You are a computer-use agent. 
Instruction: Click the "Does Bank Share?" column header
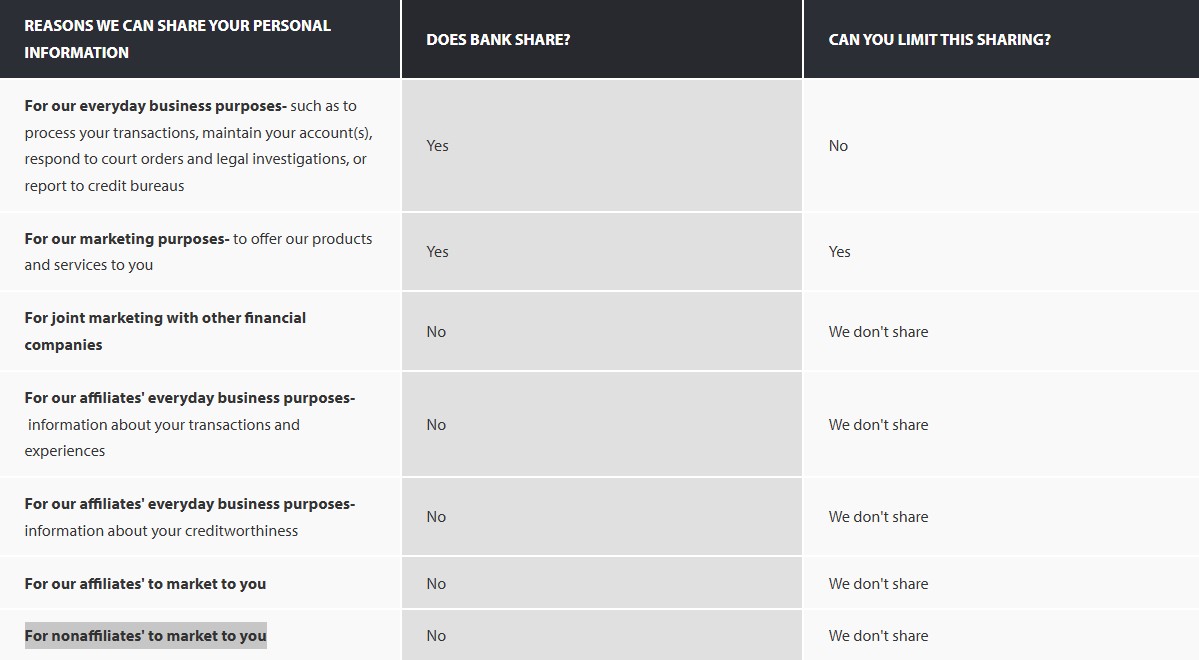pos(498,40)
